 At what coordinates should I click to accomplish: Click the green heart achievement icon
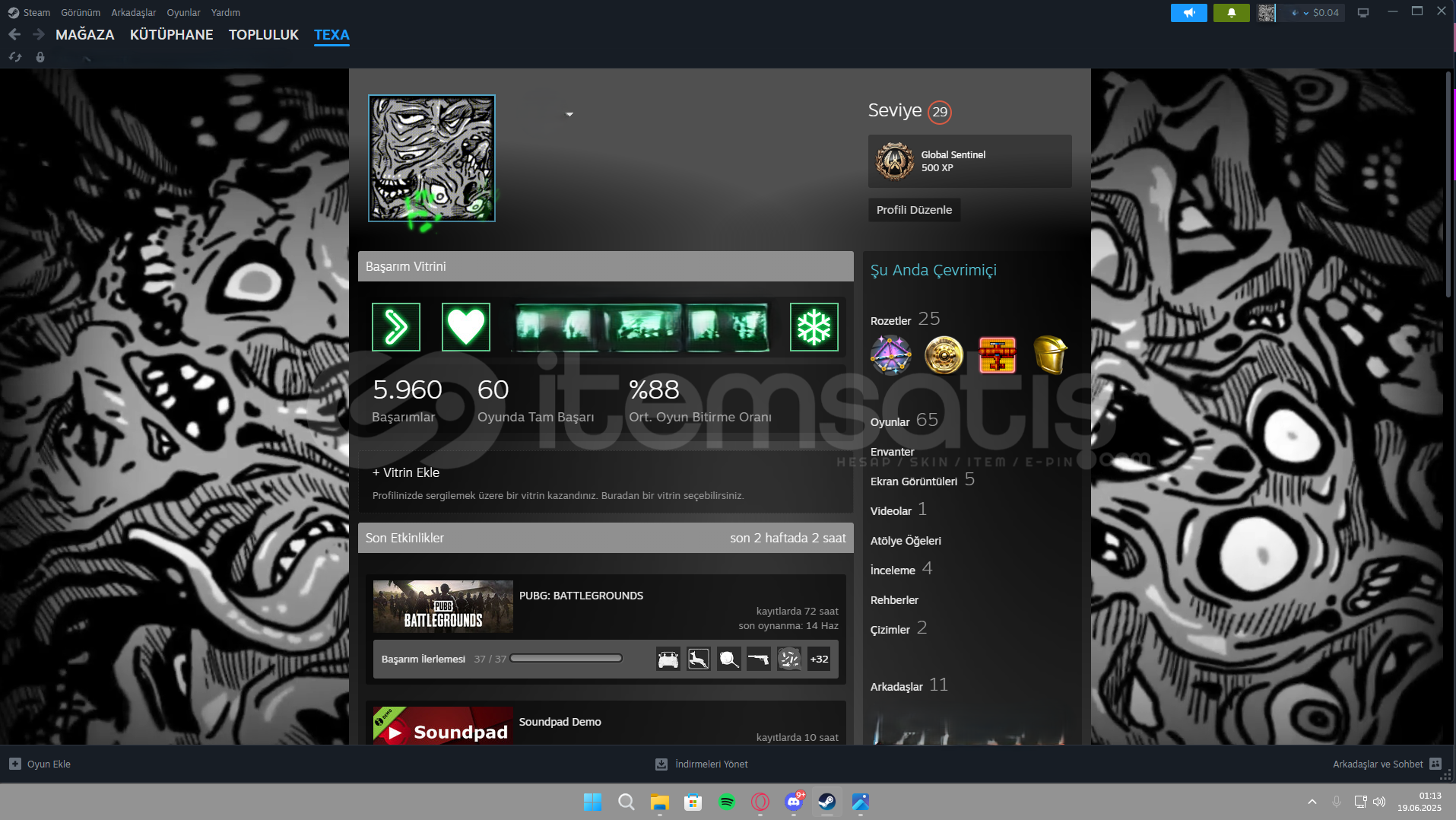pos(465,327)
